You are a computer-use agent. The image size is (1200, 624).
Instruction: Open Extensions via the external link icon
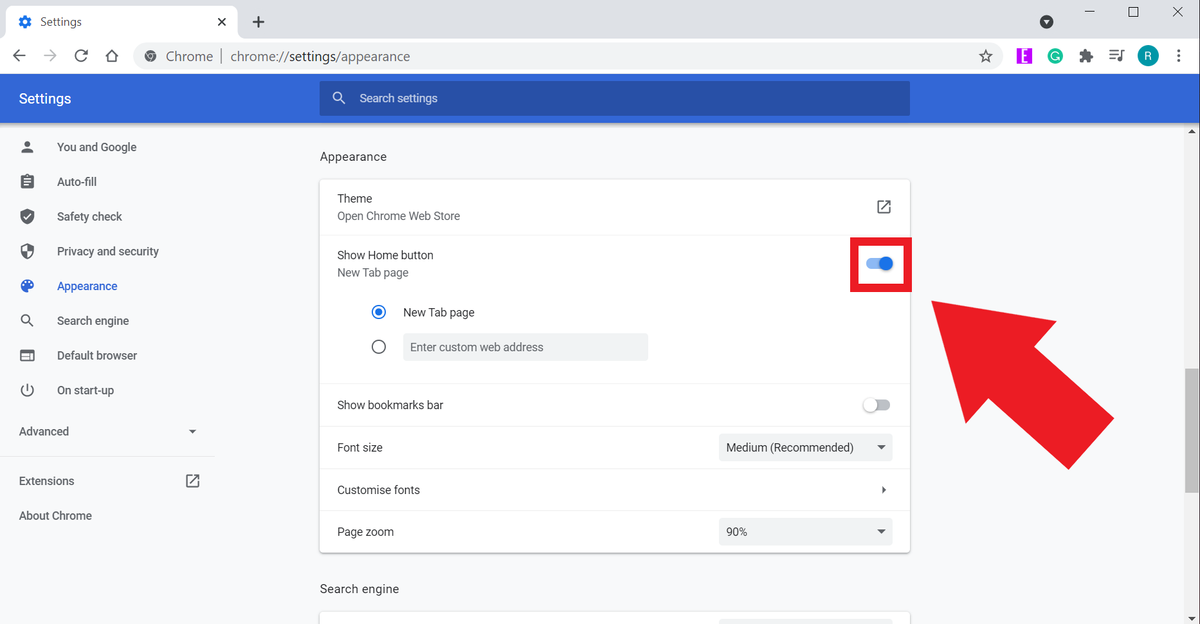click(x=191, y=480)
